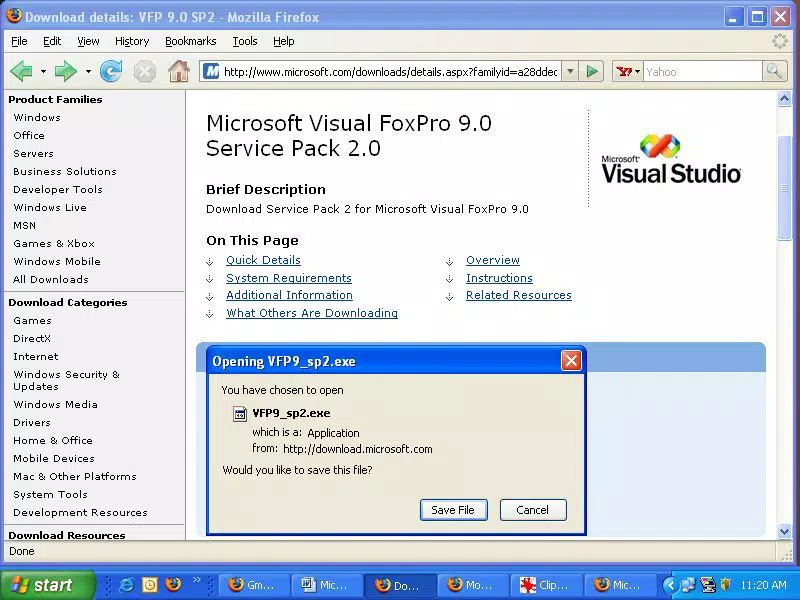Select Windows Security & Updates category
The width and height of the screenshot is (800, 600).
coord(66,381)
